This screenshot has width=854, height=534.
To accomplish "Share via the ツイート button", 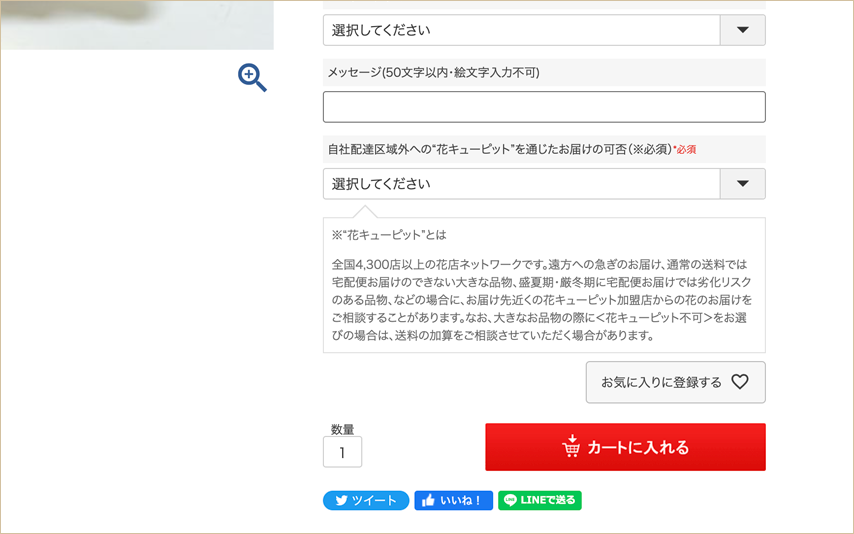I will coord(366,501).
